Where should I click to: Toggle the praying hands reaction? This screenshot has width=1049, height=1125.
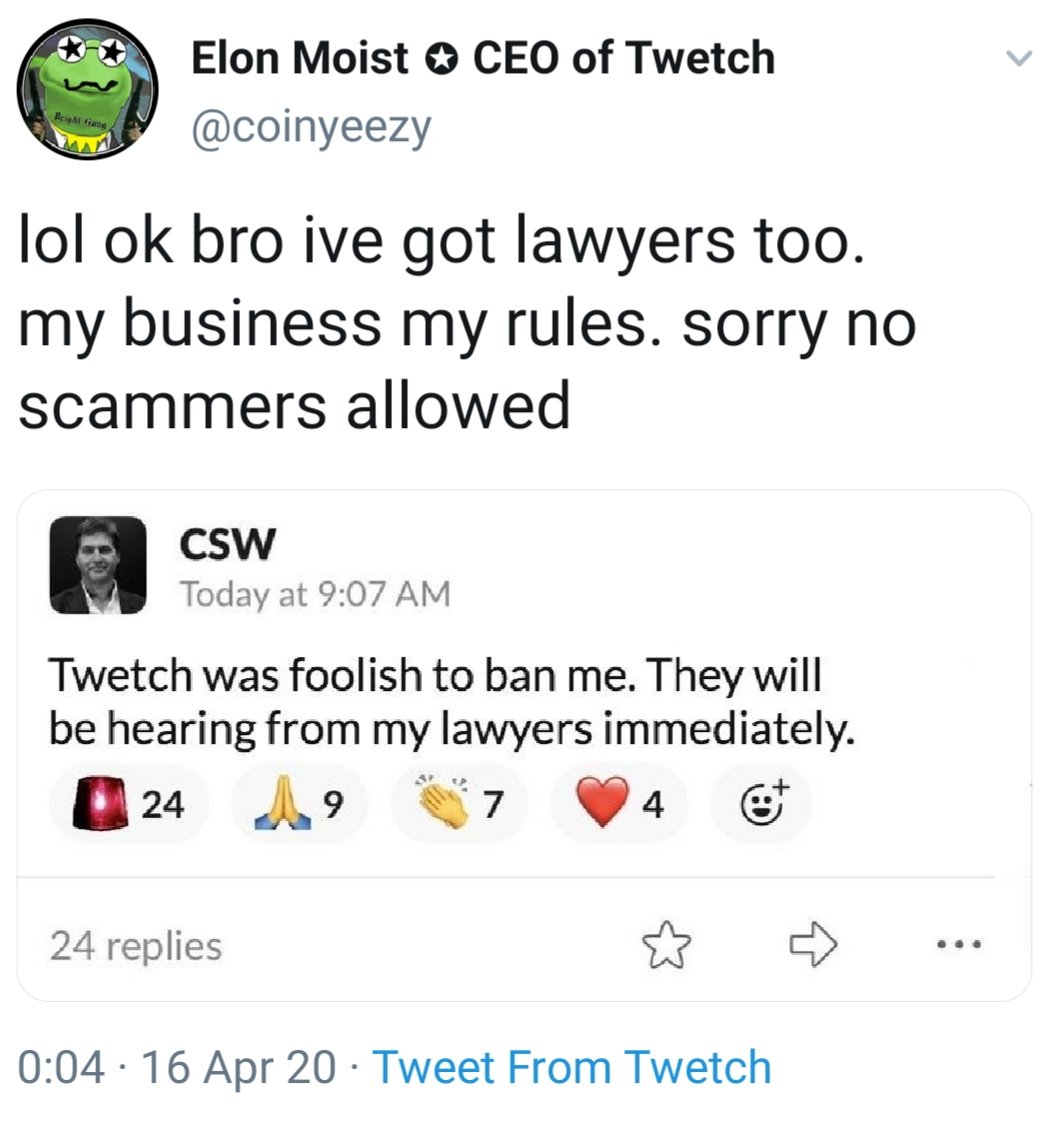click(298, 804)
